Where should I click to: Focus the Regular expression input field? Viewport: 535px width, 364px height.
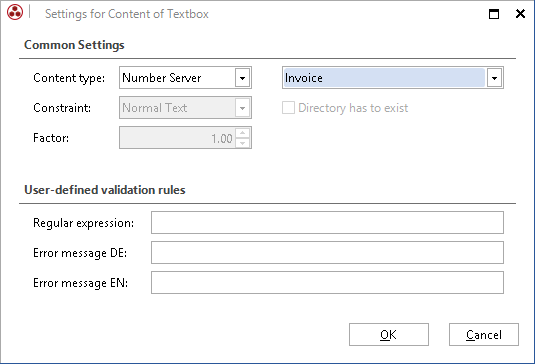[x=327, y=223]
